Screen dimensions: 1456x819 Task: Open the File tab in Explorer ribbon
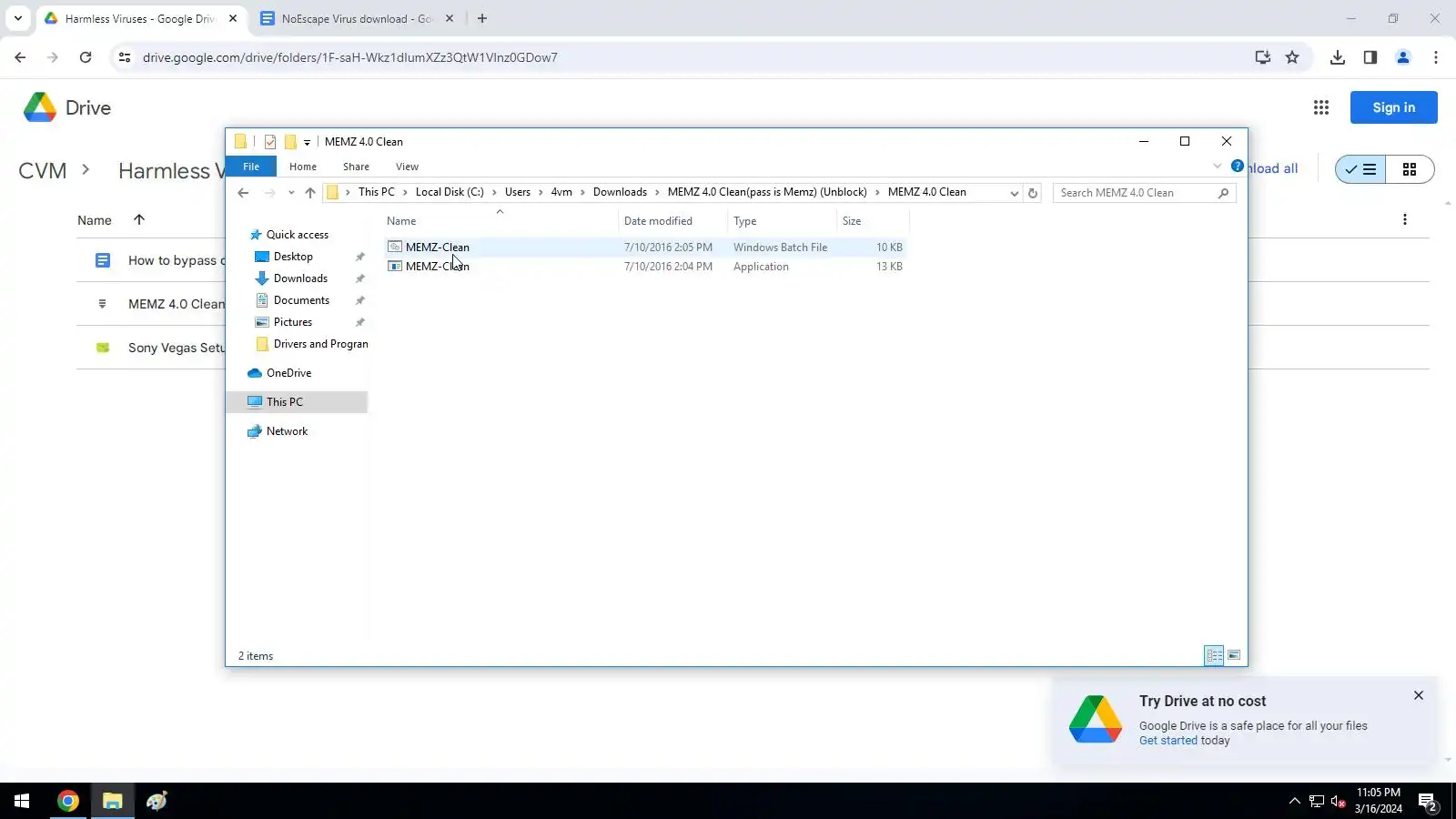251,167
